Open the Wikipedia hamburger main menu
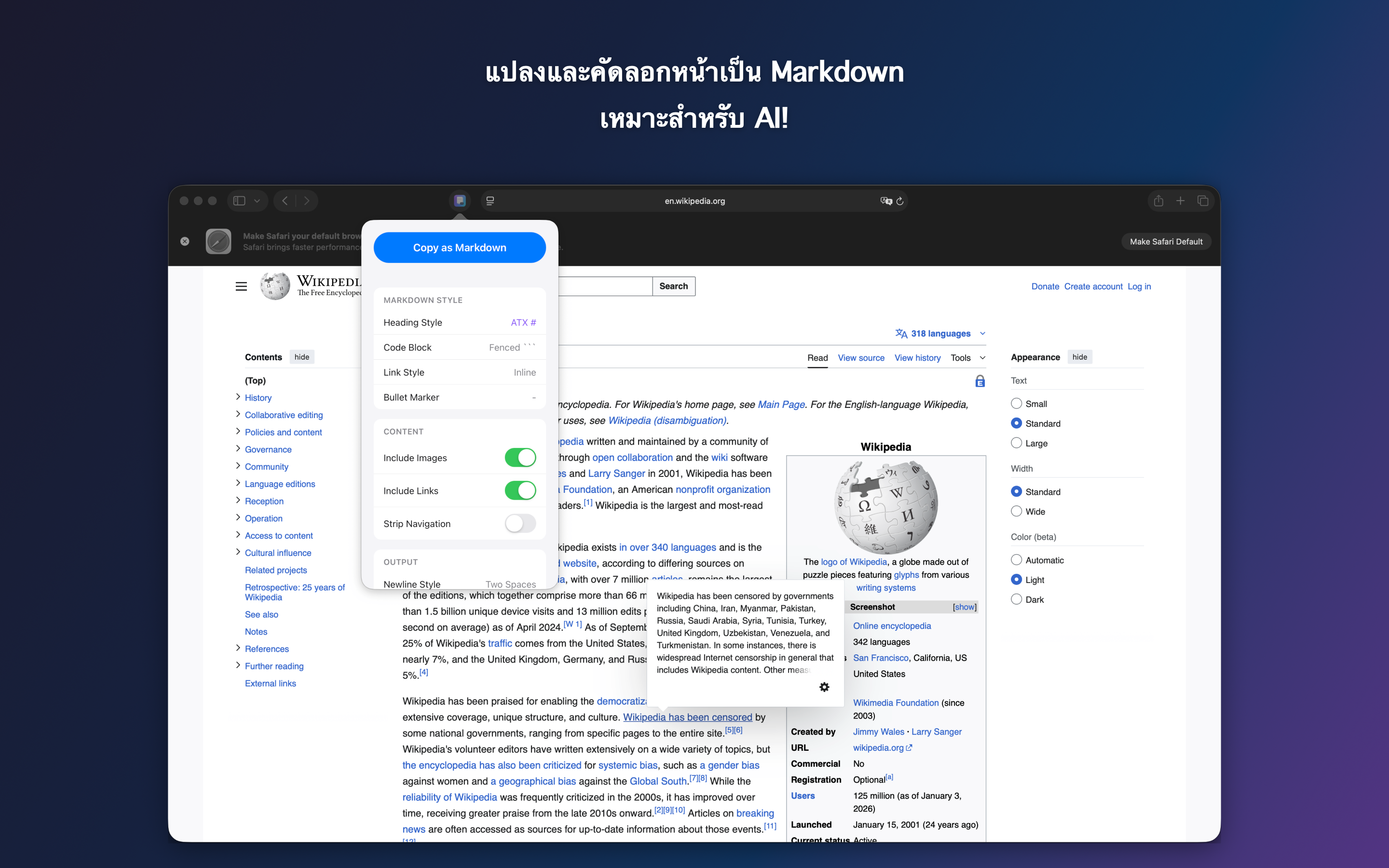The width and height of the screenshot is (1389, 868). [241, 286]
